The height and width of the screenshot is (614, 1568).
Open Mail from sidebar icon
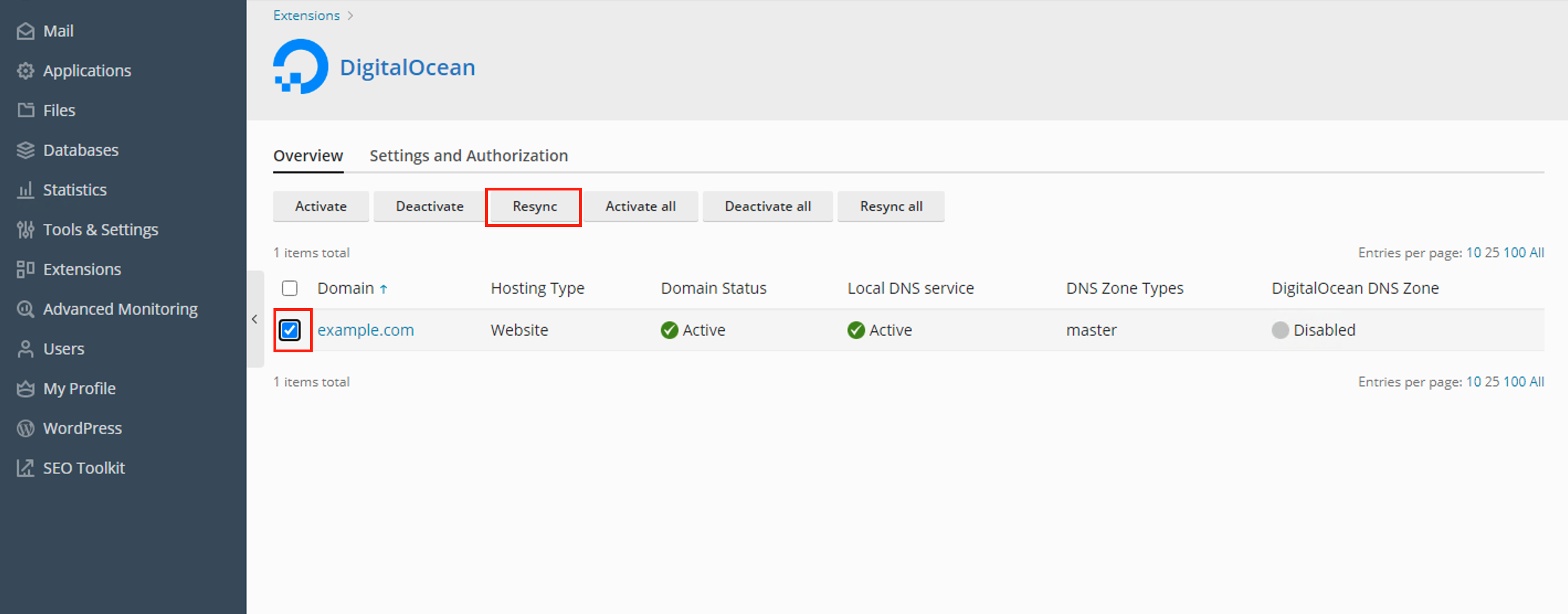coord(25,31)
